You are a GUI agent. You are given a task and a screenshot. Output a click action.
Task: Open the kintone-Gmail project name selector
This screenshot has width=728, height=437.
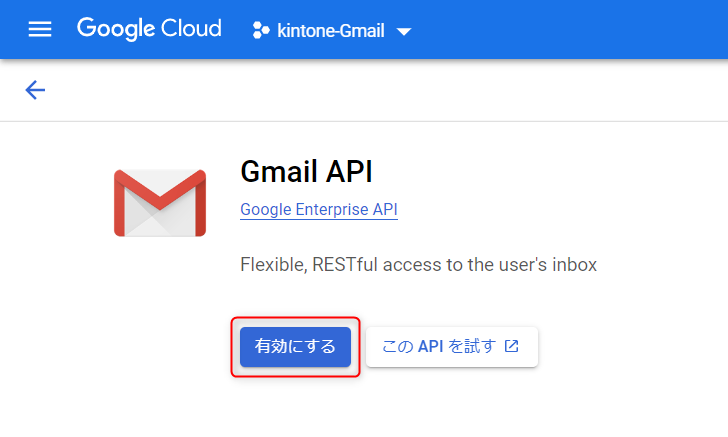(331, 30)
